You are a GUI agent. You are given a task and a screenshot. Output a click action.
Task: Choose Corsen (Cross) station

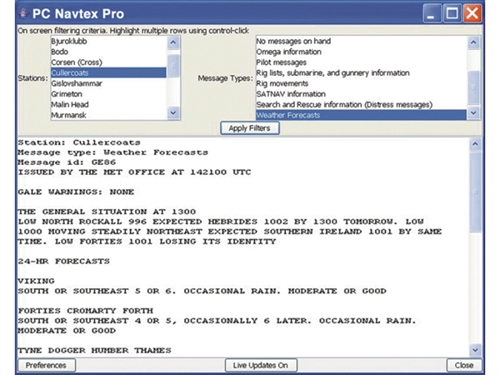(x=108, y=62)
